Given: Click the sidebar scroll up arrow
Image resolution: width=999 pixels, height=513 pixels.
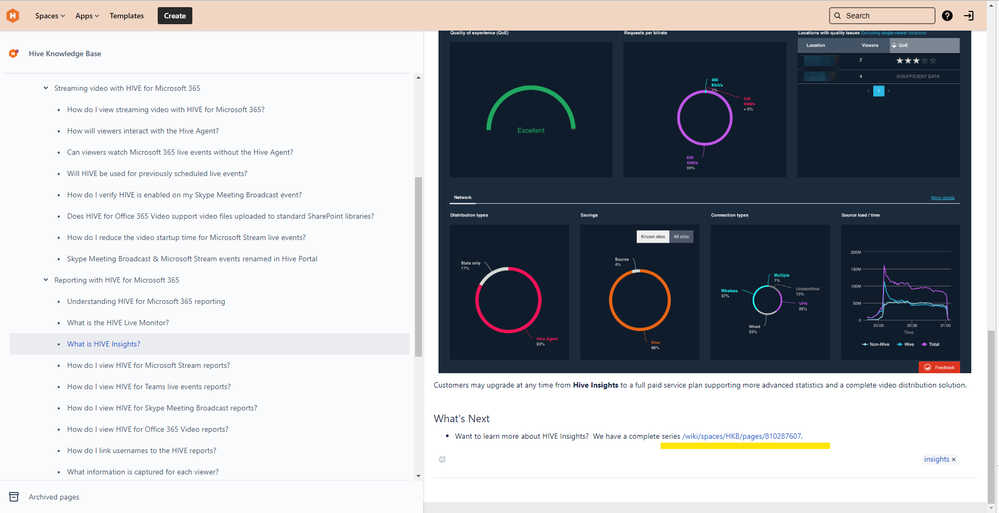Looking at the screenshot, I should [419, 77].
